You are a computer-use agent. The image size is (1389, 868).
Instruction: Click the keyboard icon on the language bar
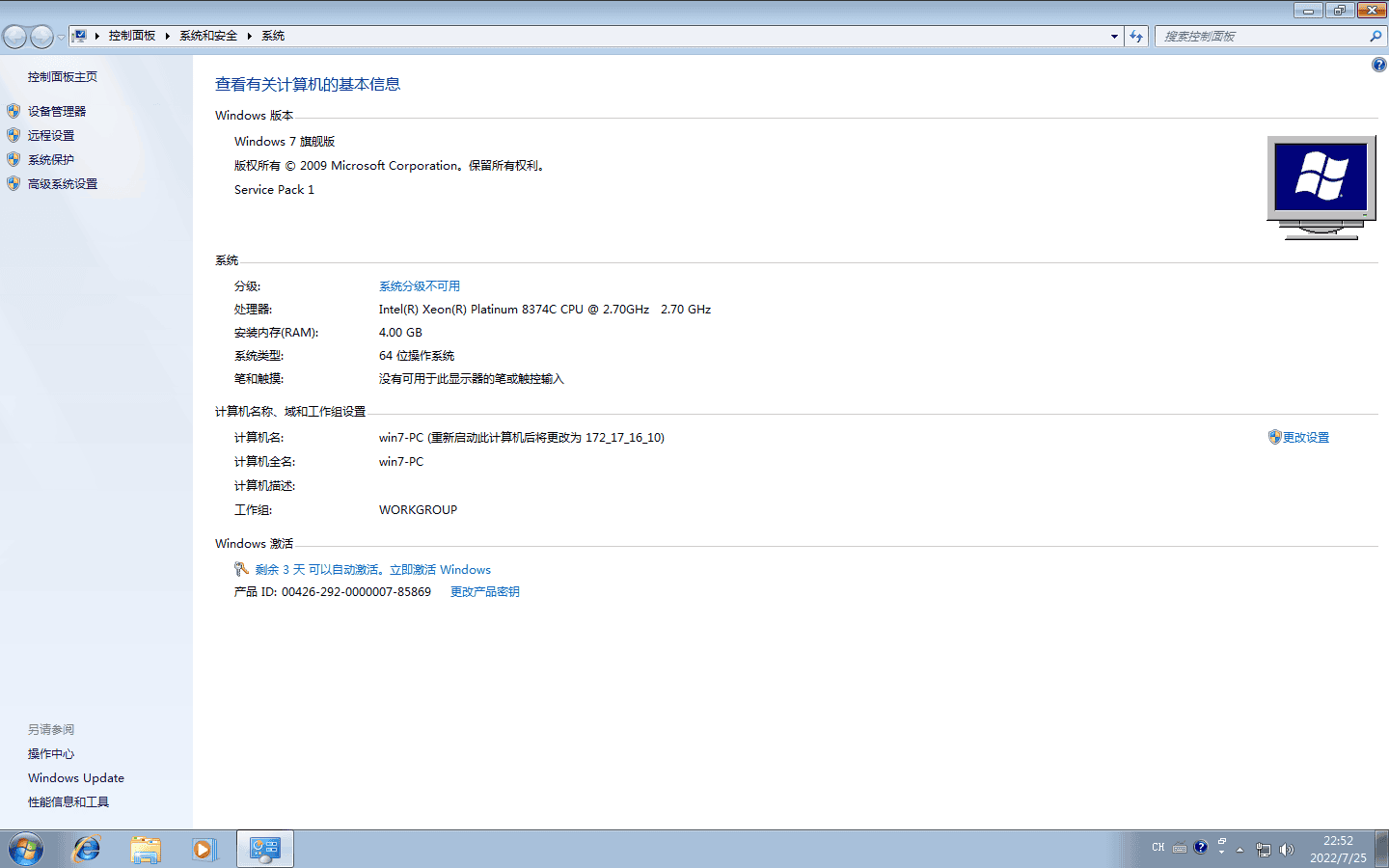point(1180,849)
